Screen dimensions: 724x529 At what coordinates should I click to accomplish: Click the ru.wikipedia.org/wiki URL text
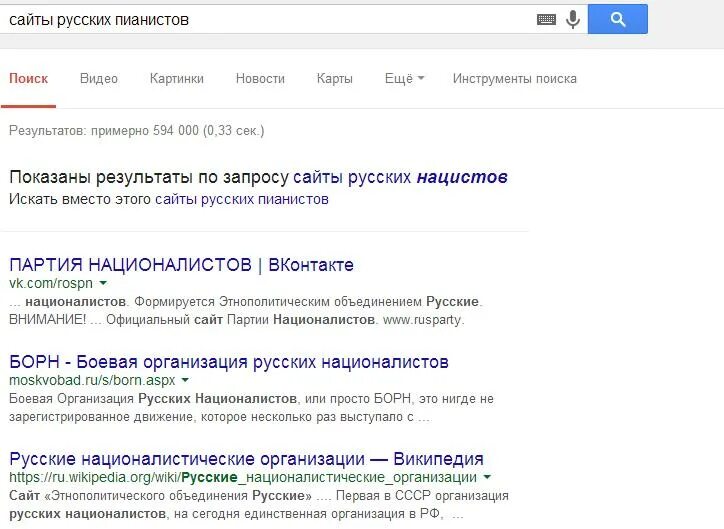243,477
